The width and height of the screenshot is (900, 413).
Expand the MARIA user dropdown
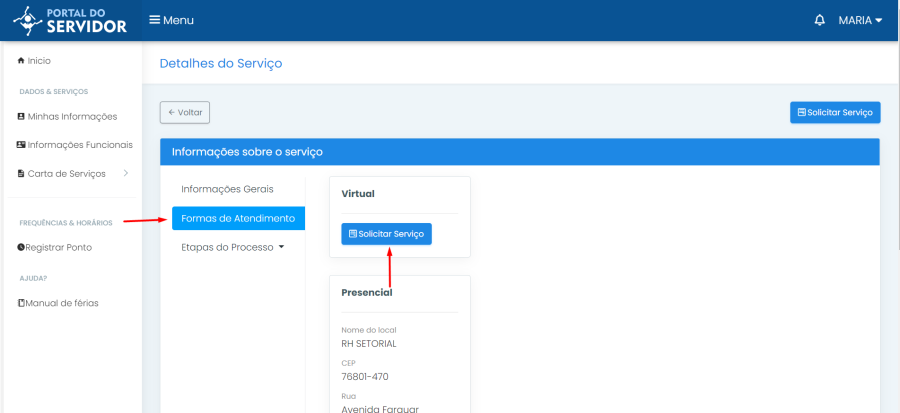pyautogui.click(x=860, y=20)
